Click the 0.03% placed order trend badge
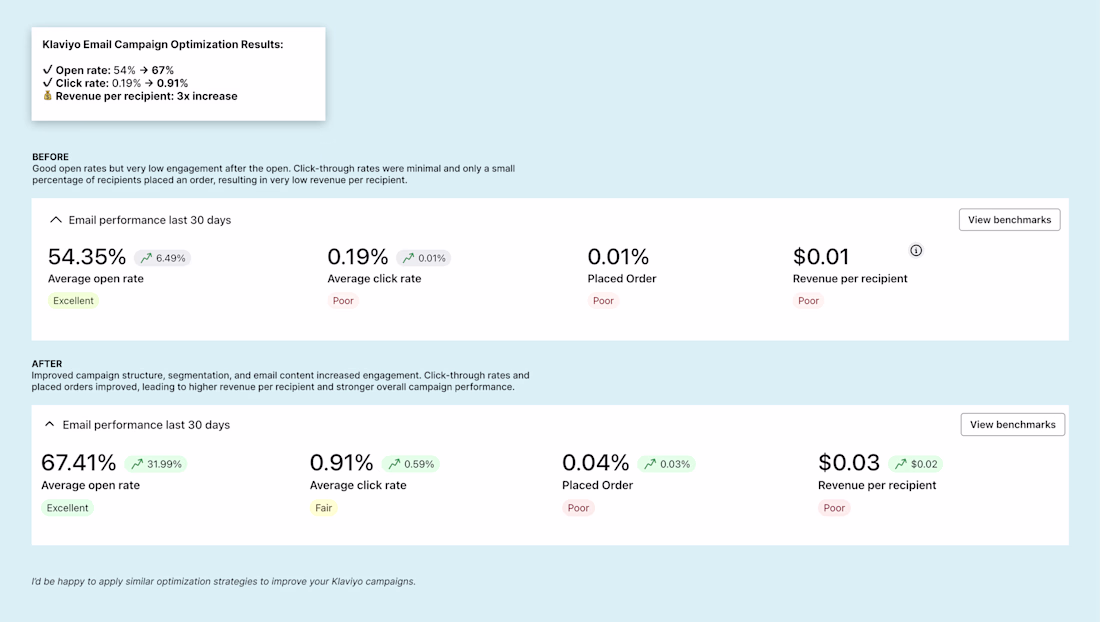Viewport: 1100px width, 622px height. coord(666,464)
